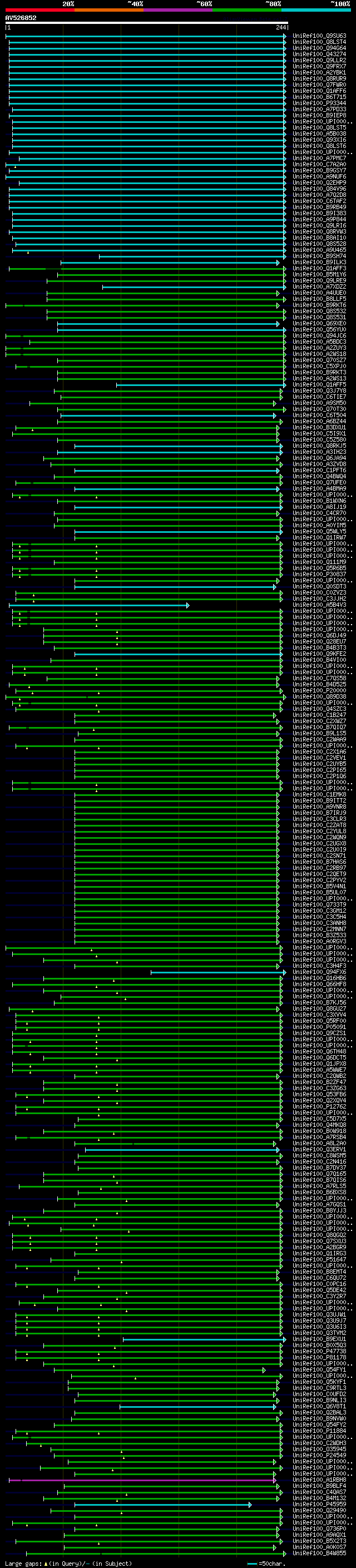This screenshot has height=1568, width=356.
Task: Click hit label UniRef100_Q3ERV1
Action: coord(319,1150)
